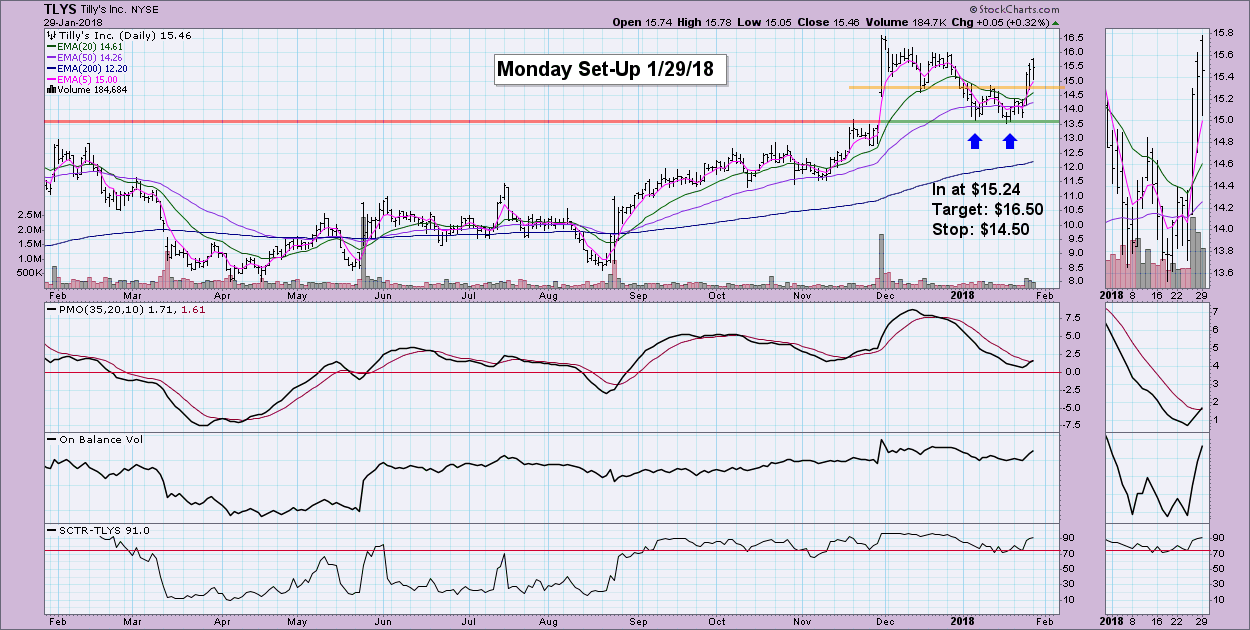Click the 16.5 price axis label on main chart
The image size is (1250, 630).
pyautogui.click(x=1076, y=38)
